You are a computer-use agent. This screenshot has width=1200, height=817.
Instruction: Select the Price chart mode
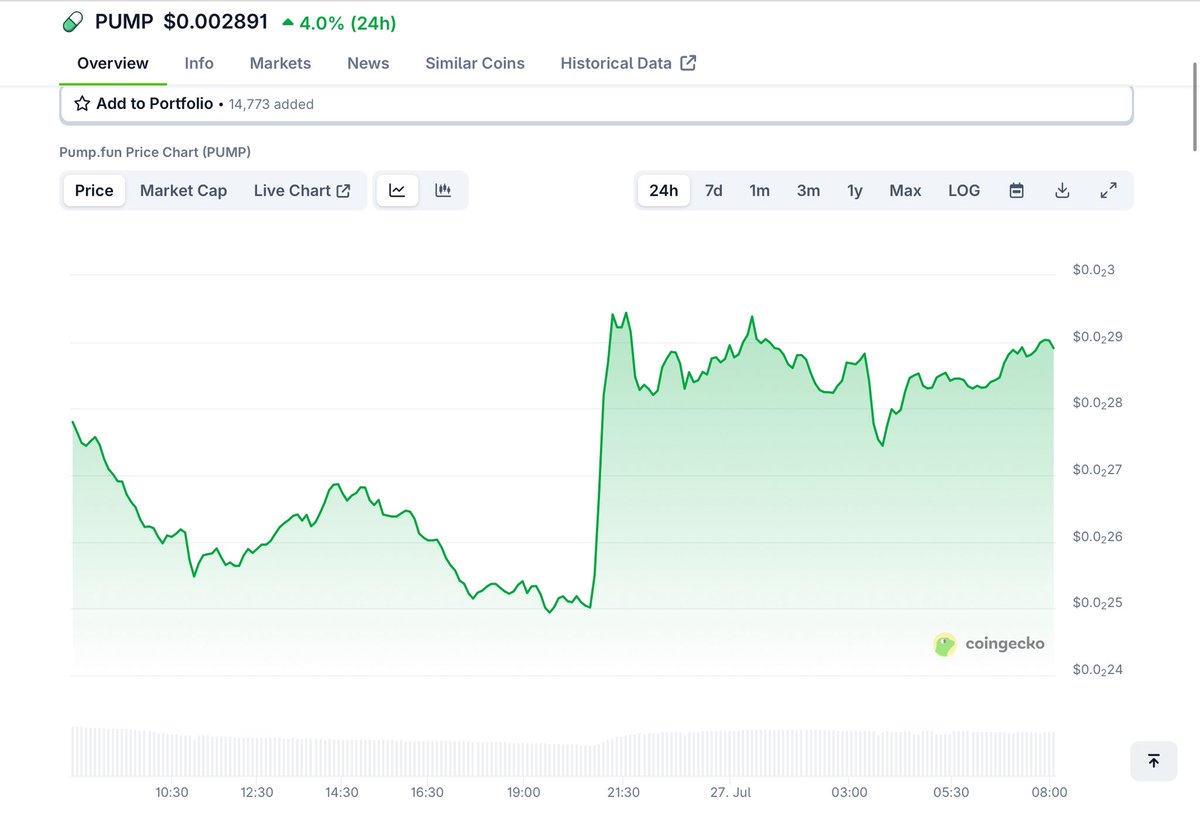(94, 190)
